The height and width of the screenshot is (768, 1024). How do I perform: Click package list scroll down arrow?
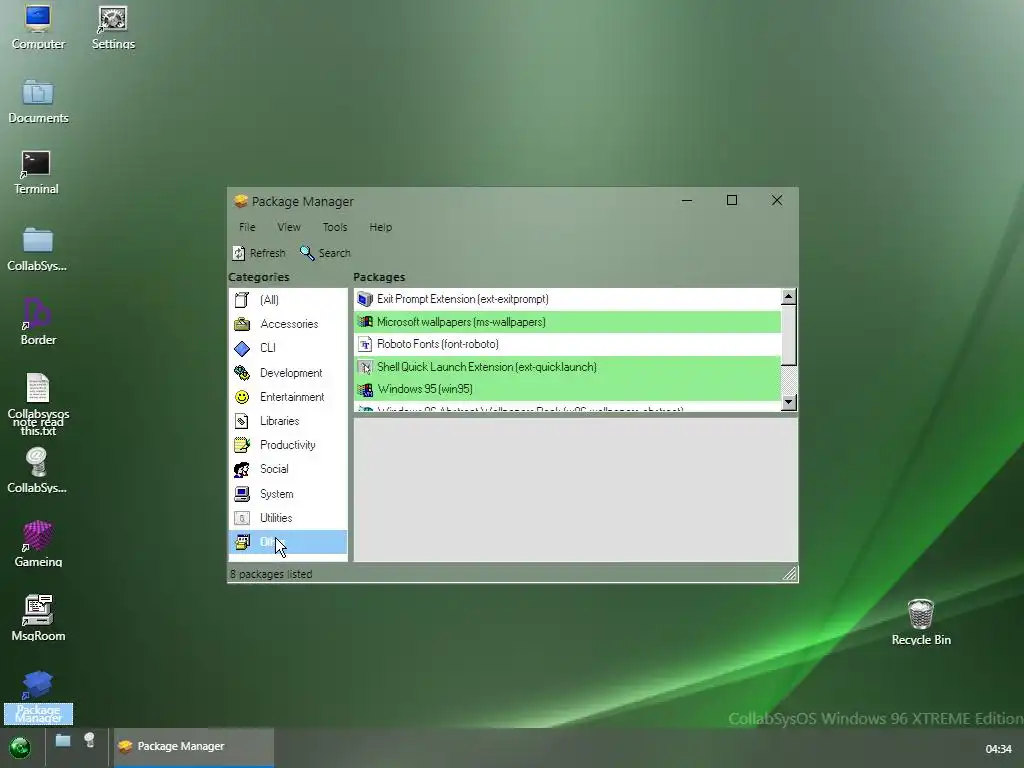point(788,402)
